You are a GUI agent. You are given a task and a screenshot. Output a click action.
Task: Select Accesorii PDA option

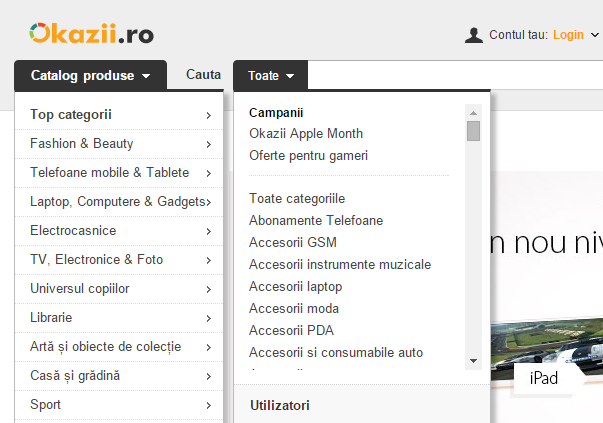click(x=292, y=331)
